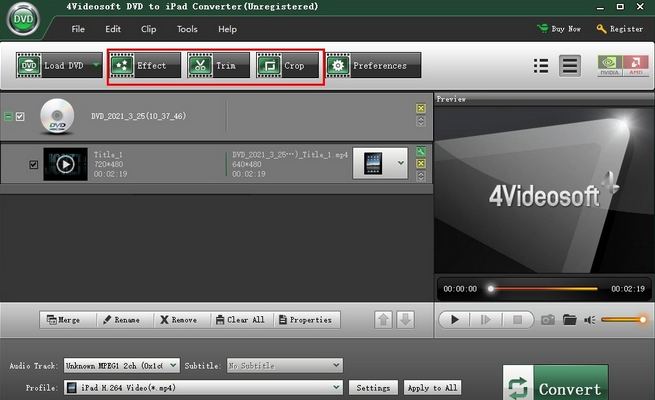Image resolution: width=655 pixels, height=400 pixels.
Task: Click the NVIDIA acceleration icon
Action: tap(609, 66)
